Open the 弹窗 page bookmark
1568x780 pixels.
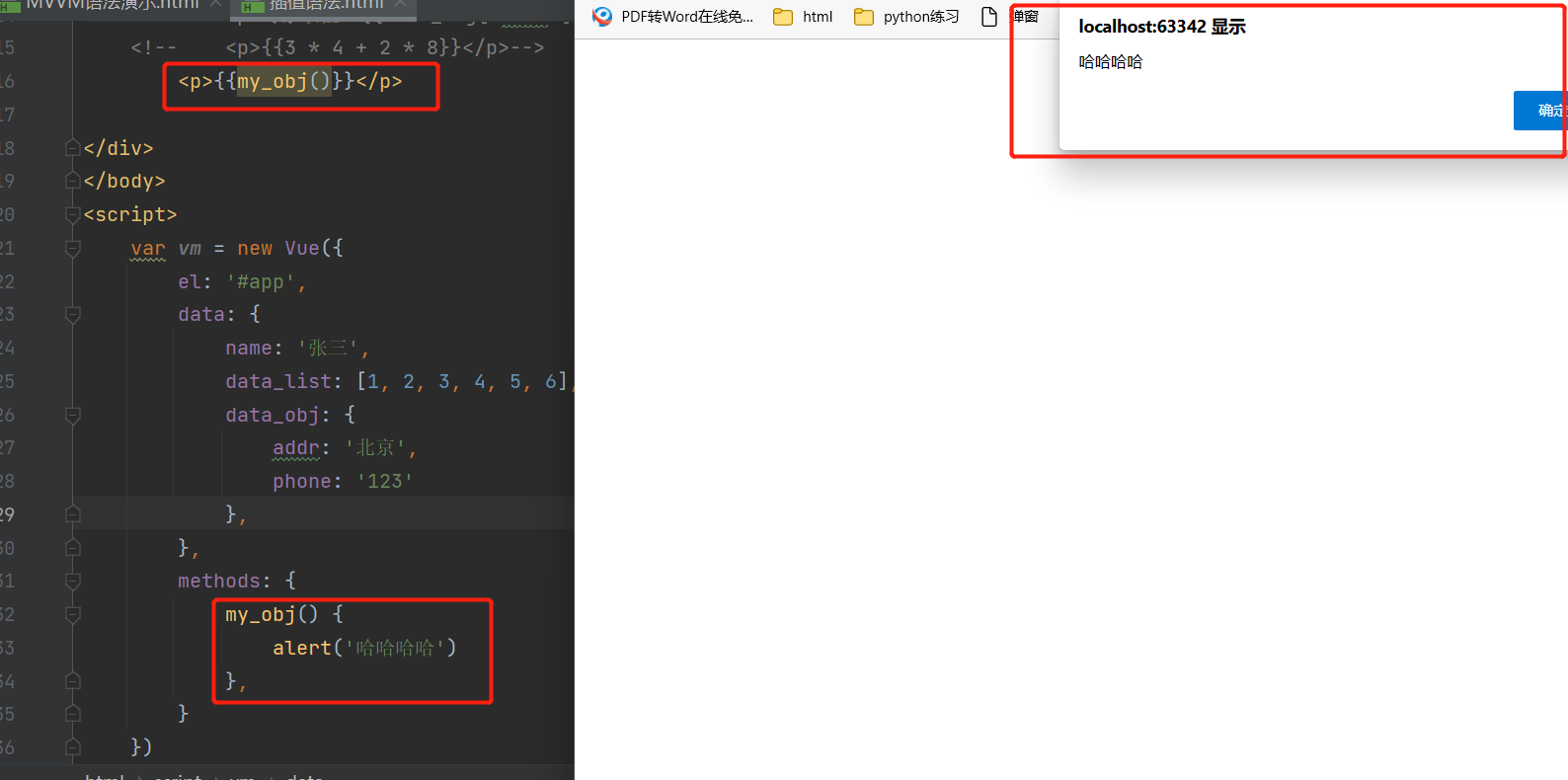pyautogui.click(x=1009, y=17)
